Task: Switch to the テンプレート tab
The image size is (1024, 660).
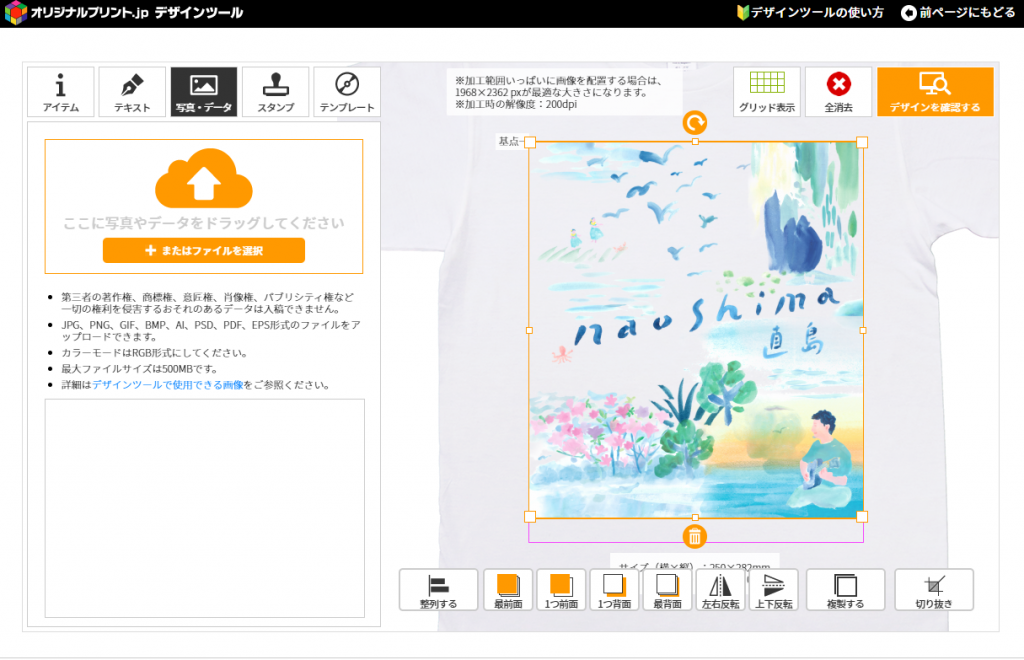Action: tap(347, 91)
